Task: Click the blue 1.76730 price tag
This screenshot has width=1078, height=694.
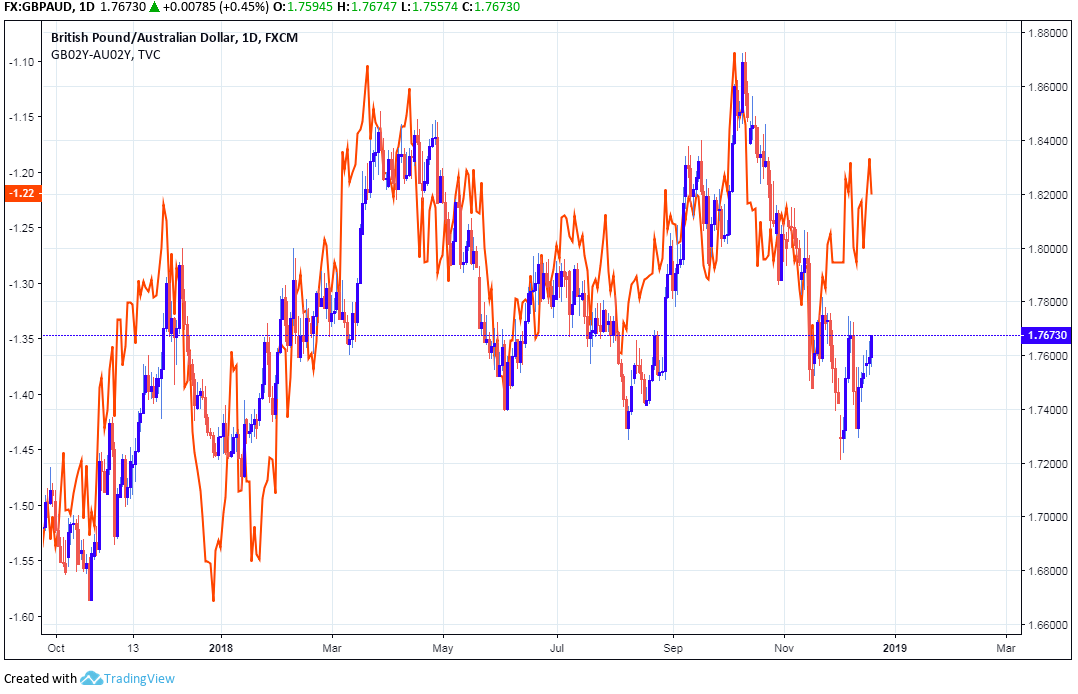Action: (1047, 335)
